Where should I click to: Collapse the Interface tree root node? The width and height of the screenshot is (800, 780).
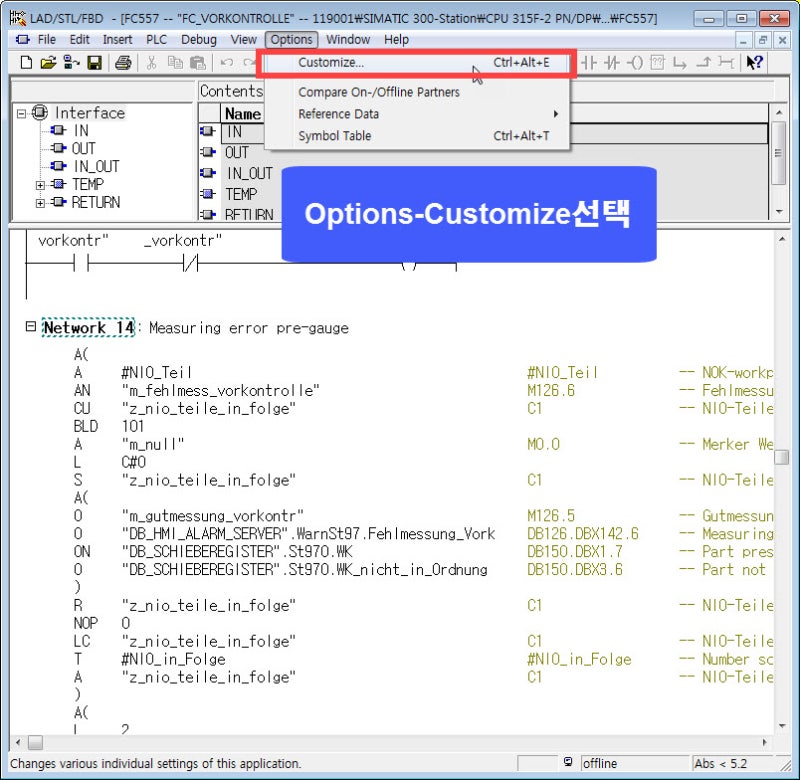[x=22, y=114]
